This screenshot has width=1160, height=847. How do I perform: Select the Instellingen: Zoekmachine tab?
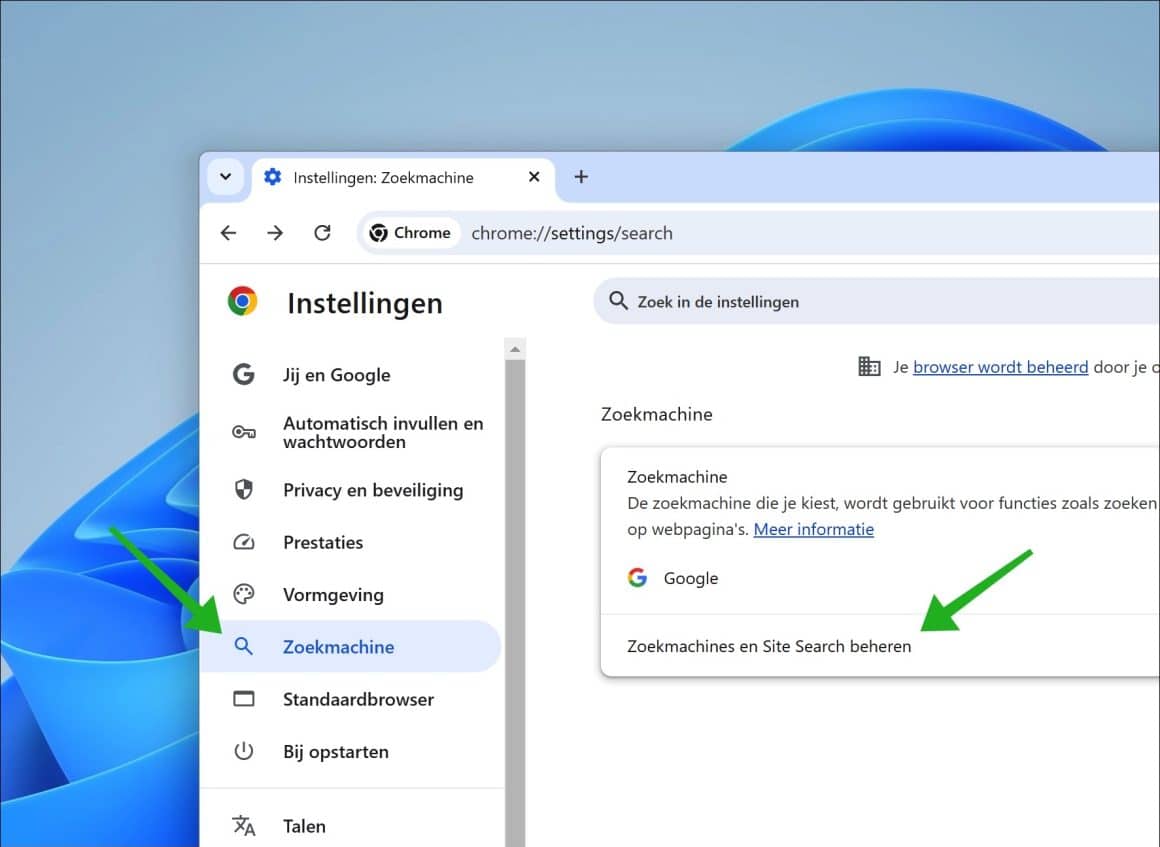pos(383,177)
